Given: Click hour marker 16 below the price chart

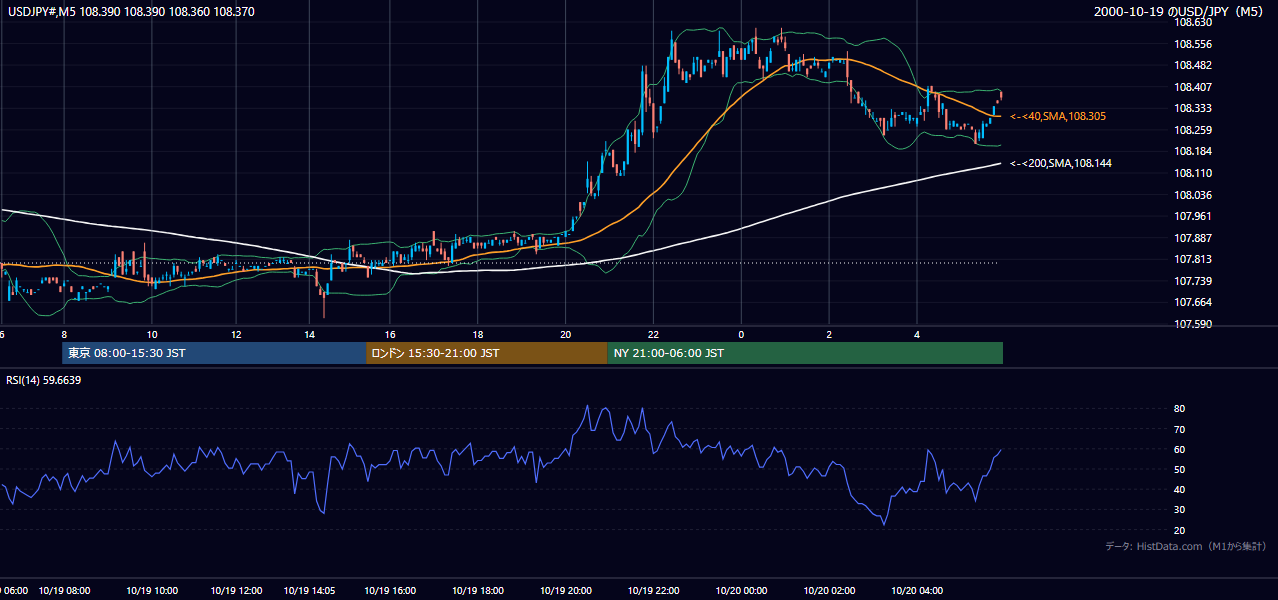Looking at the screenshot, I should pyautogui.click(x=390, y=335).
